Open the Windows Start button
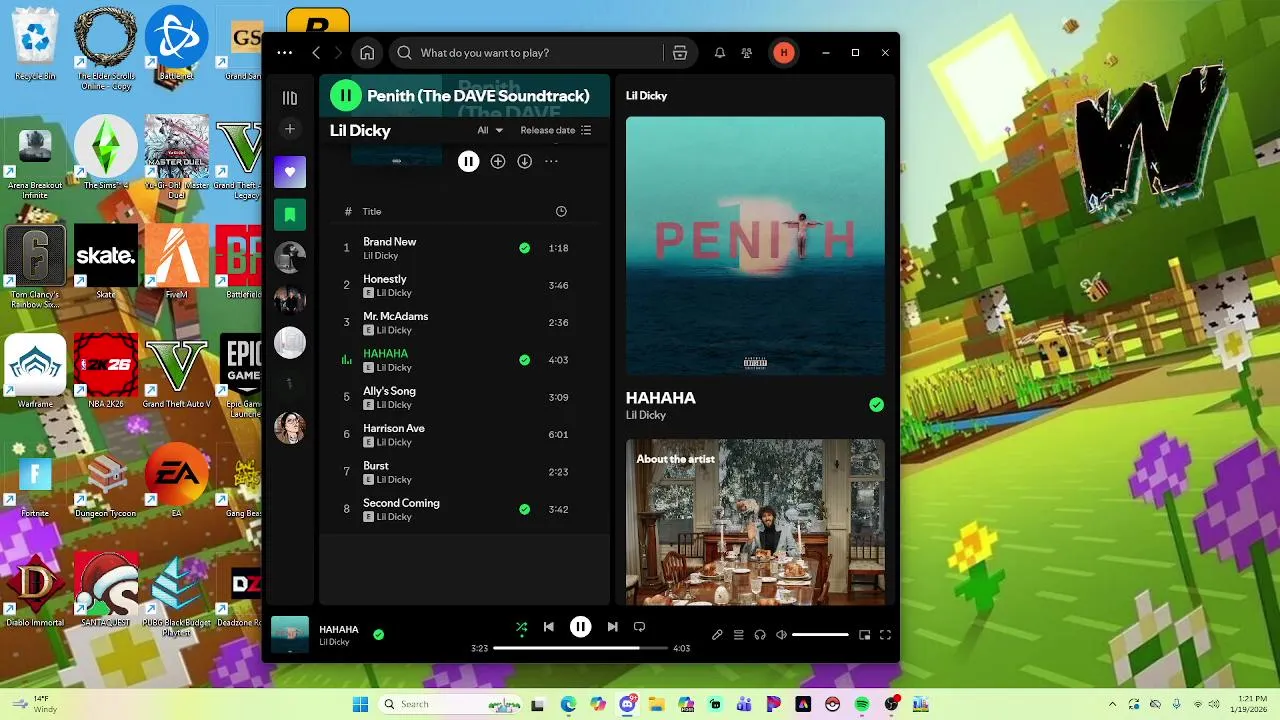 (x=360, y=704)
